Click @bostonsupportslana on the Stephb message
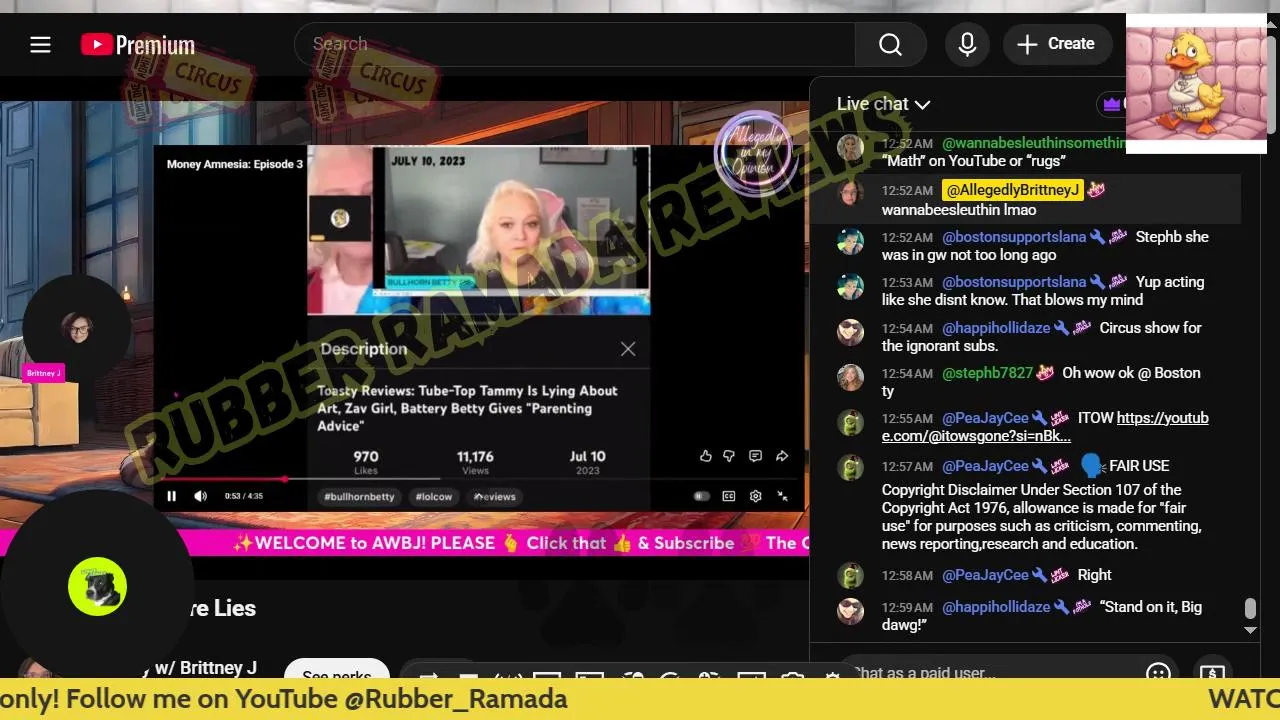This screenshot has height=720, width=1280. tap(1014, 237)
